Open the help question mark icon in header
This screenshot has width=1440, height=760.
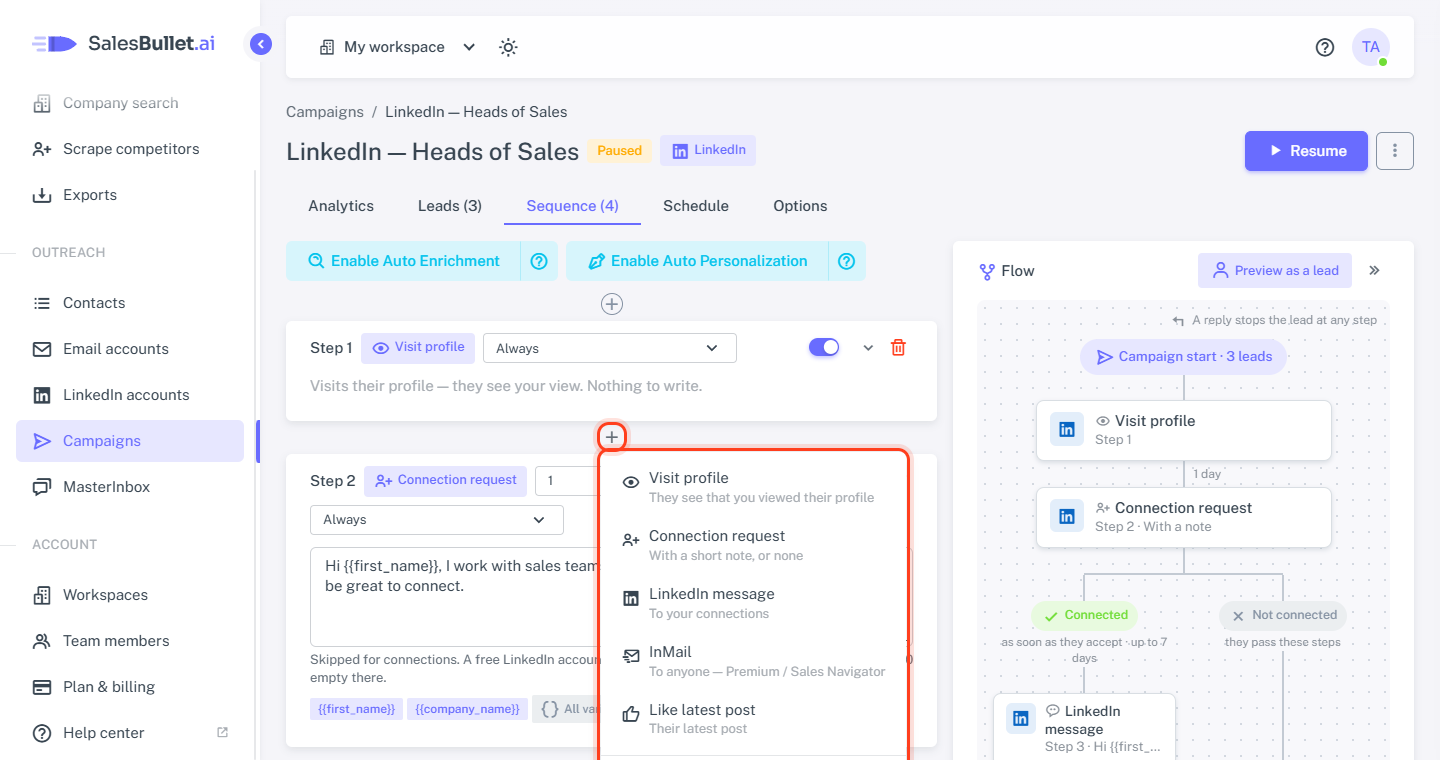(x=1325, y=47)
